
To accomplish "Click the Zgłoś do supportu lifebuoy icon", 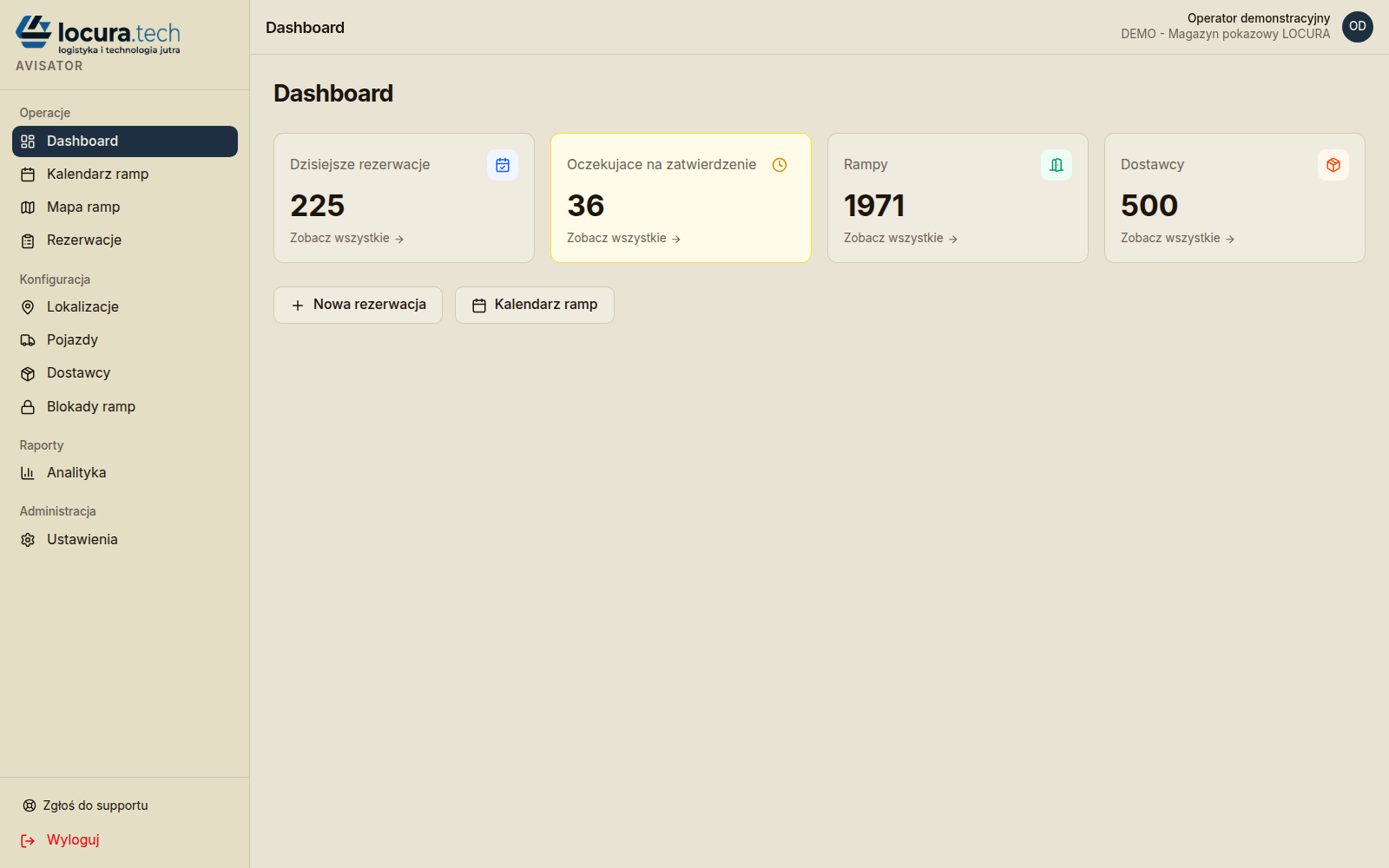I will [30, 806].
